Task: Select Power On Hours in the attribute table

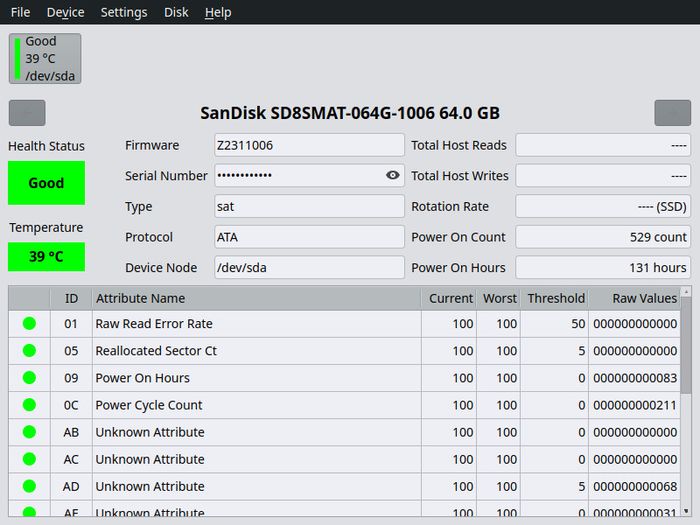Action: (142, 378)
